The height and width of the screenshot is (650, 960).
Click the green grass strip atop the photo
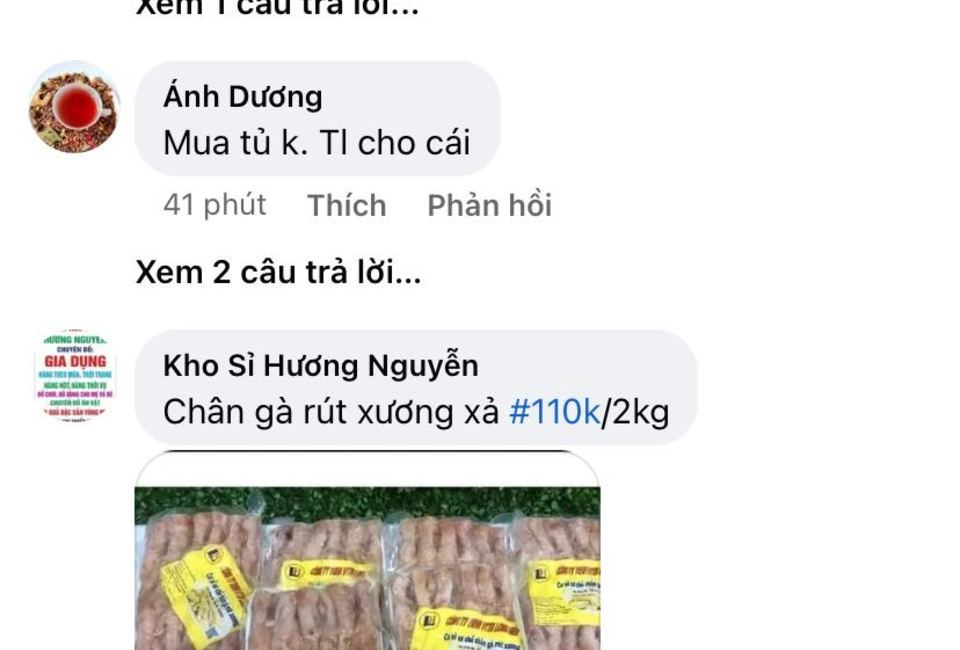[x=367, y=501]
